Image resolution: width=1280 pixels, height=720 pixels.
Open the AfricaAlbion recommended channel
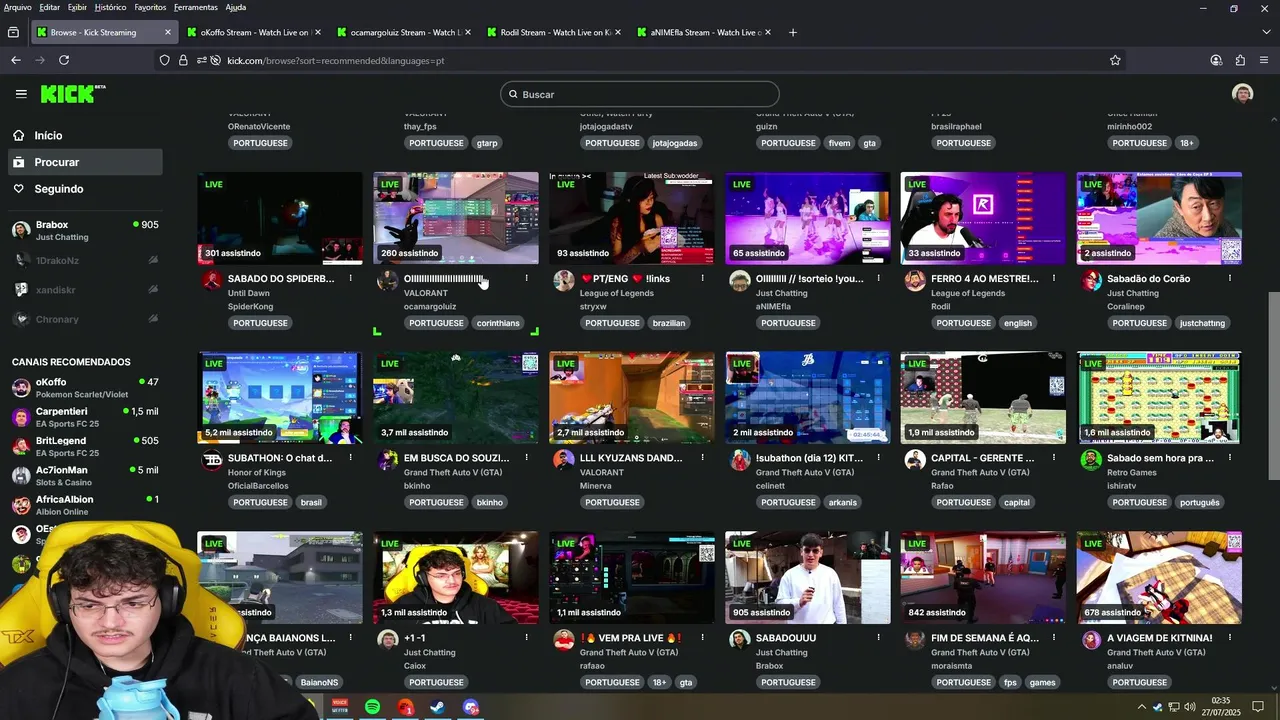[85, 505]
